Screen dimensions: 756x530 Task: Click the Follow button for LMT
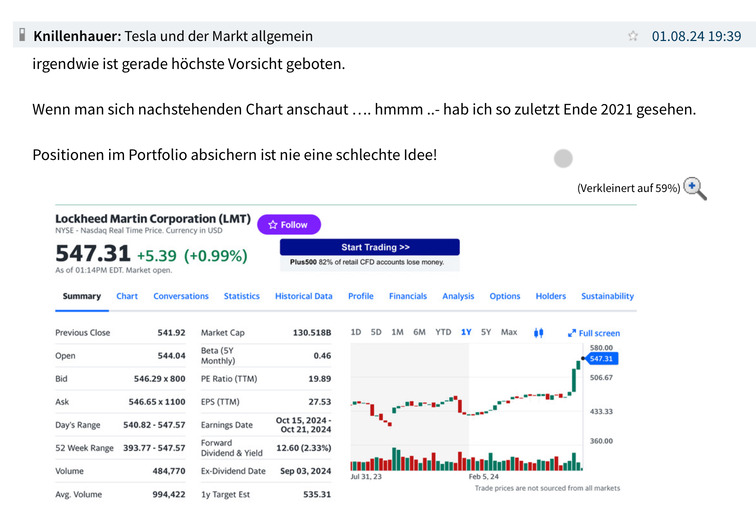coord(288,225)
